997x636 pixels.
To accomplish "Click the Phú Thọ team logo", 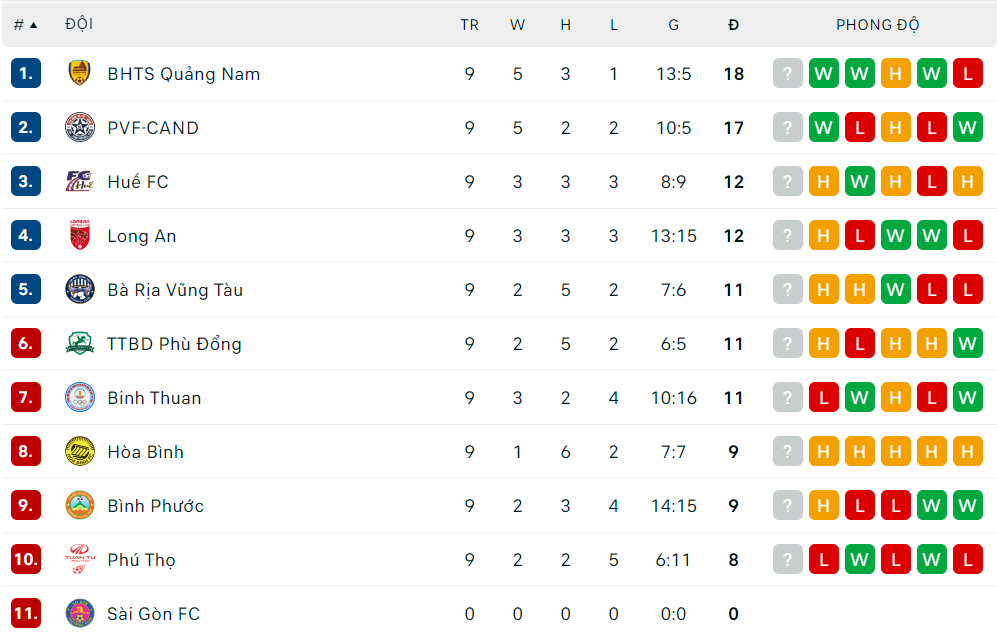I will pos(79,560).
